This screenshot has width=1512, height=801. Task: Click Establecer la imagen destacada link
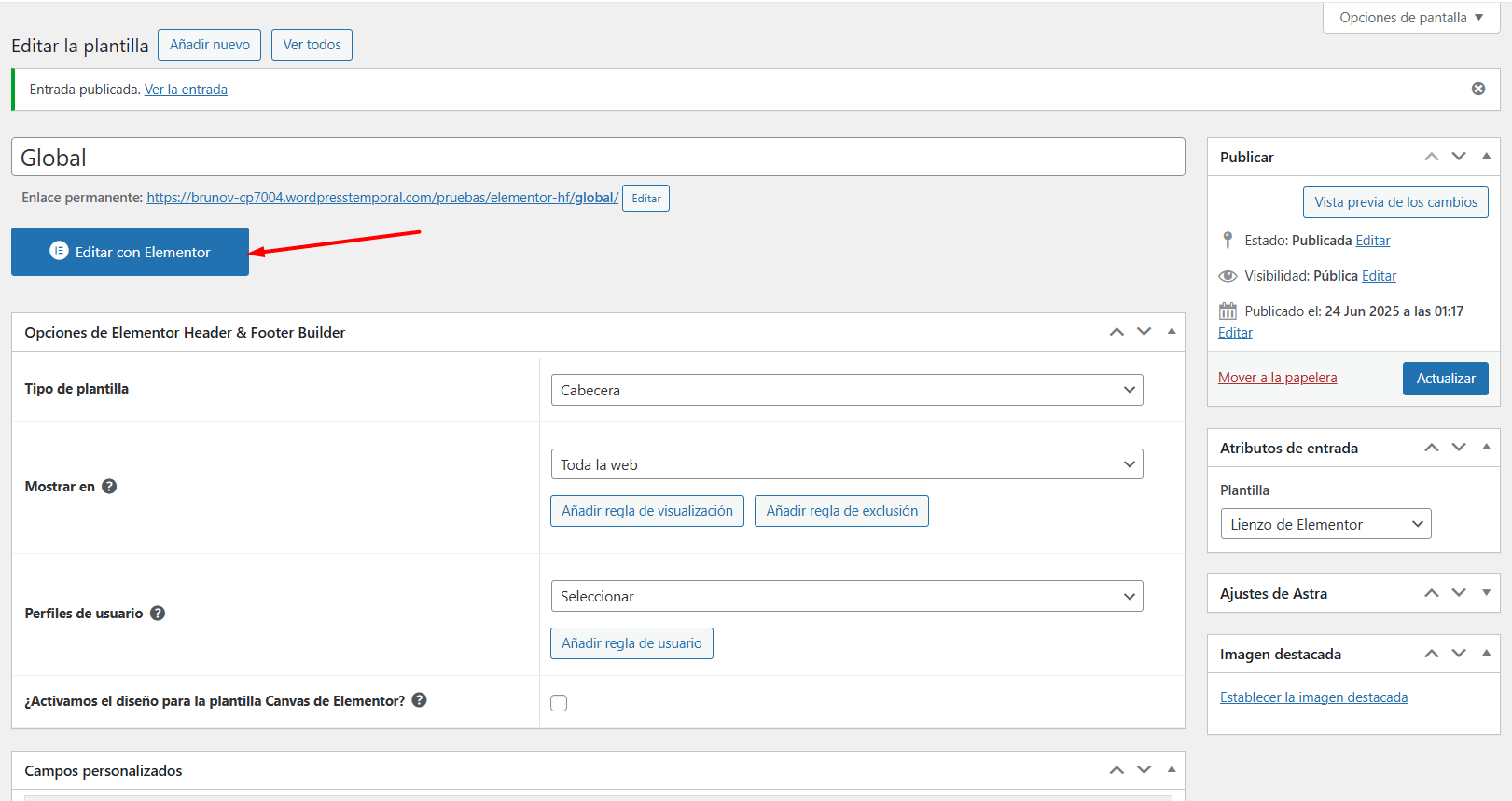[1313, 697]
